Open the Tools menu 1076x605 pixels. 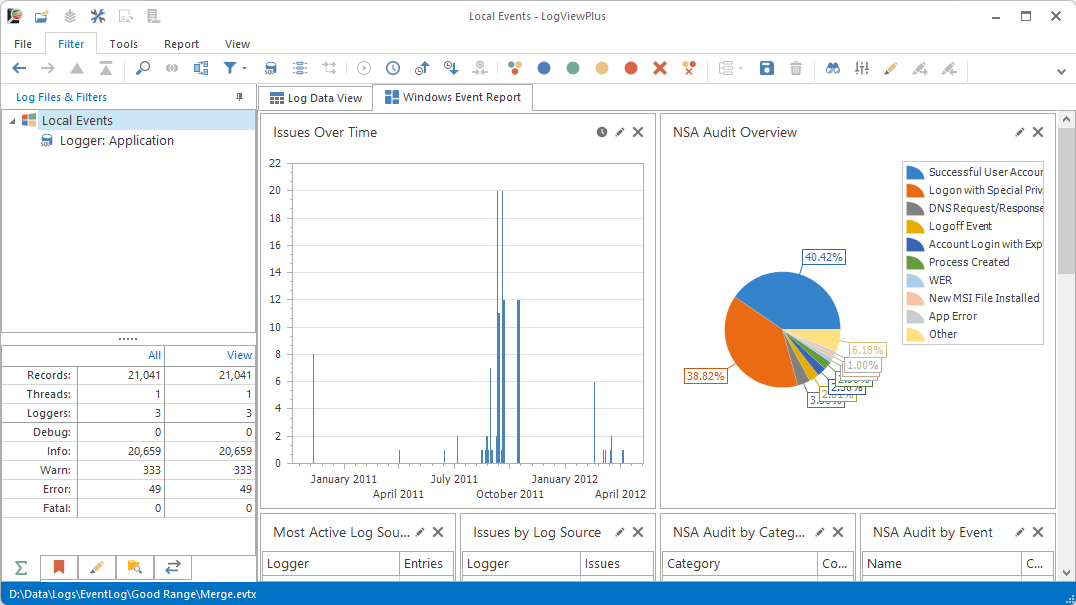click(x=124, y=44)
